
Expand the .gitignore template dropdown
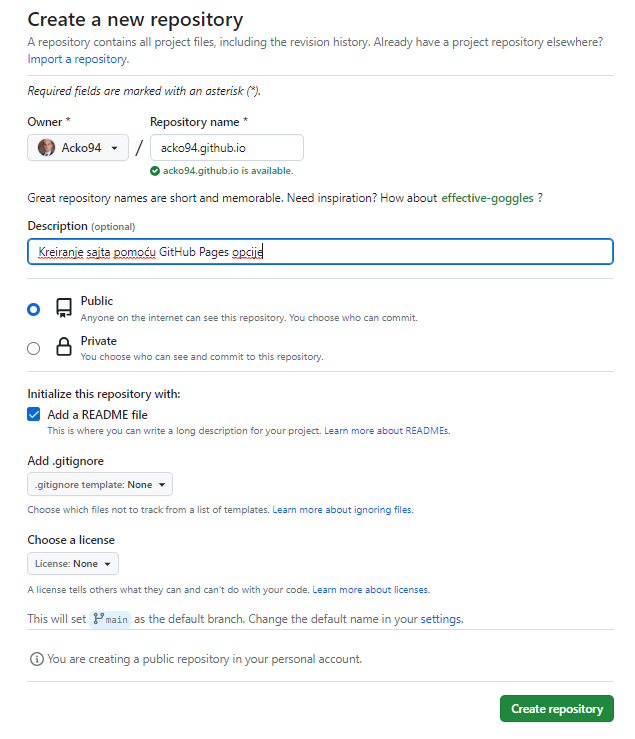point(100,484)
